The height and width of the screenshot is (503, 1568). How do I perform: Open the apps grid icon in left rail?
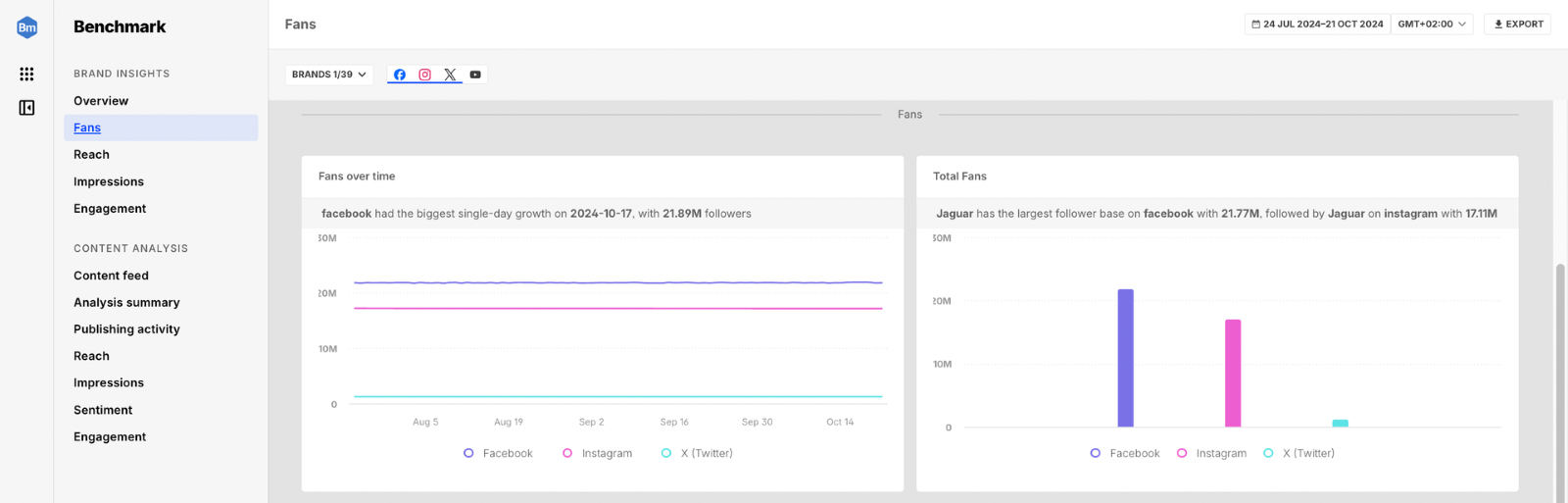[x=26, y=74]
